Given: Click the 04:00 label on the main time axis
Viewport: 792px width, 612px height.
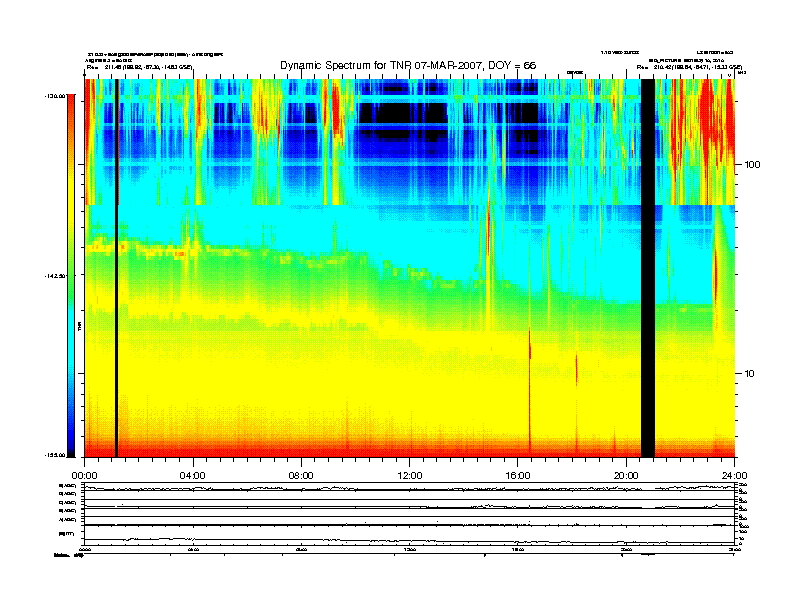Looking at the screenshot, I should pos(193,476).
